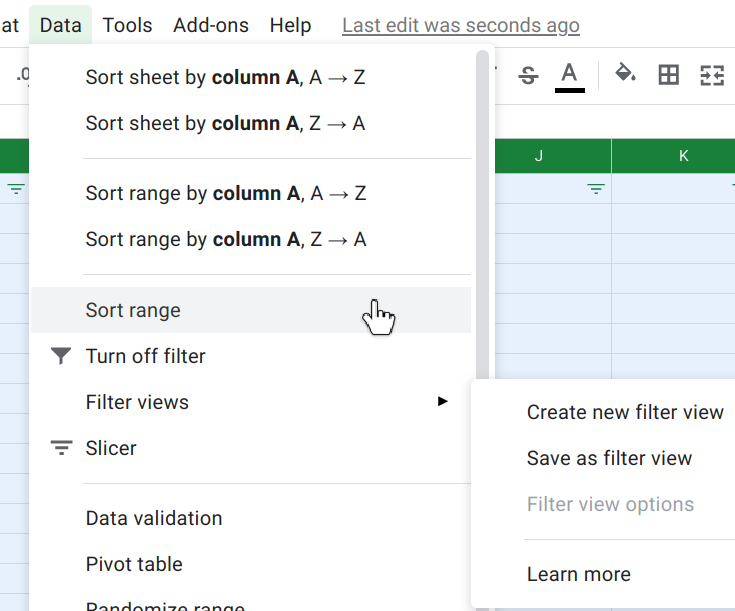Click the funnel icon beside Turn off filter
This screenshot has width=735, height=611.
point(61,356)
